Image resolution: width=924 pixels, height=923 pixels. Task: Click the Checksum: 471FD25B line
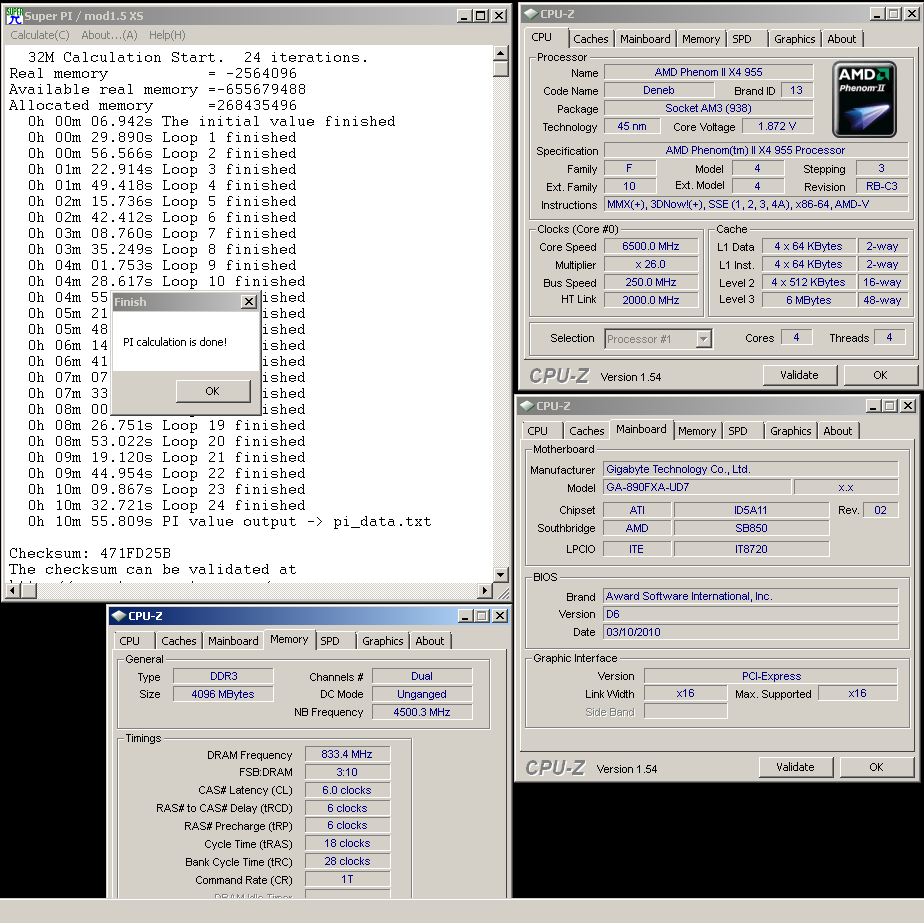point(90,553)
